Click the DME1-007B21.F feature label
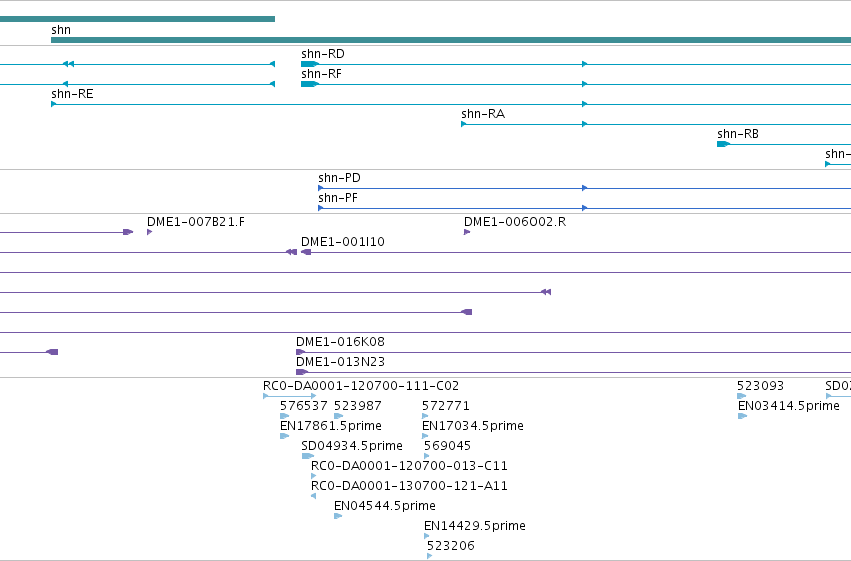Screen dimensions: 851x561 (x=196, y=222)
